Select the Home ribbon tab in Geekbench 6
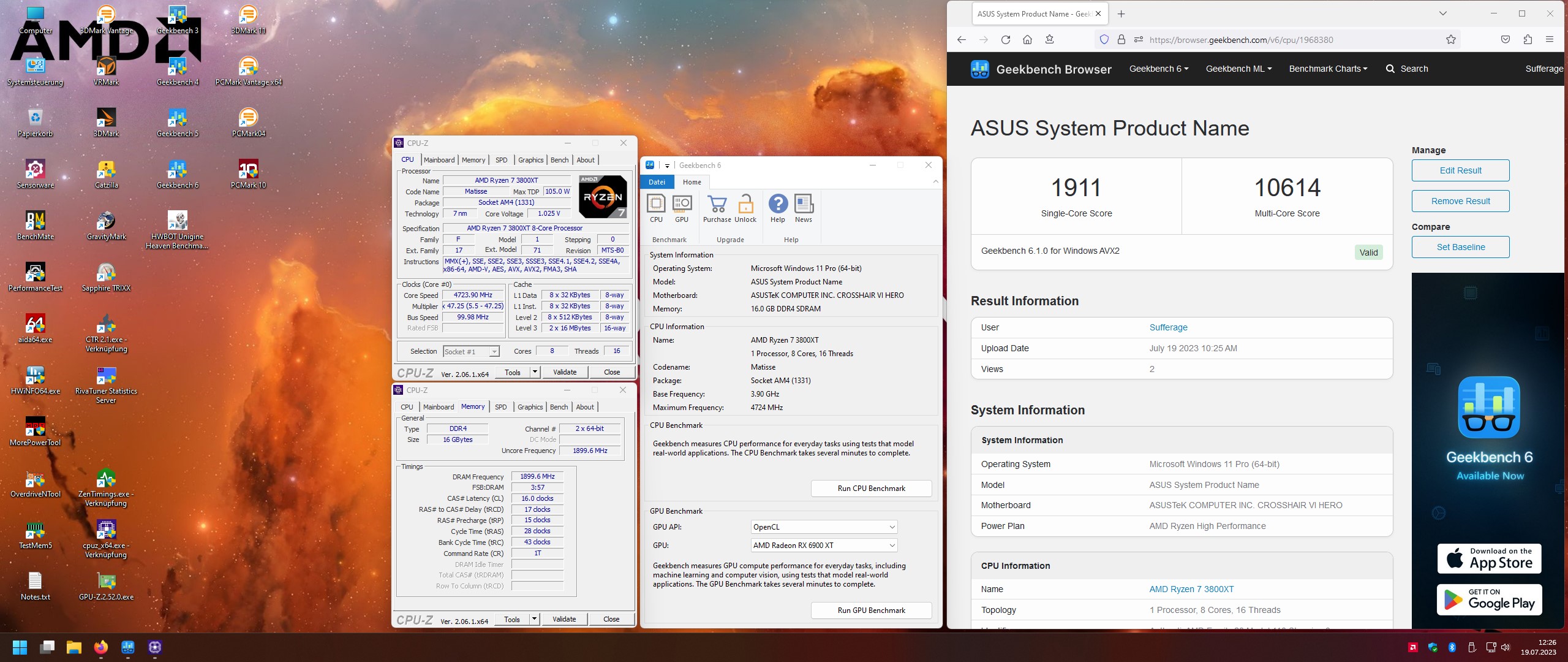The width and height of the screenshot is (1568, 662). [692, 182]
